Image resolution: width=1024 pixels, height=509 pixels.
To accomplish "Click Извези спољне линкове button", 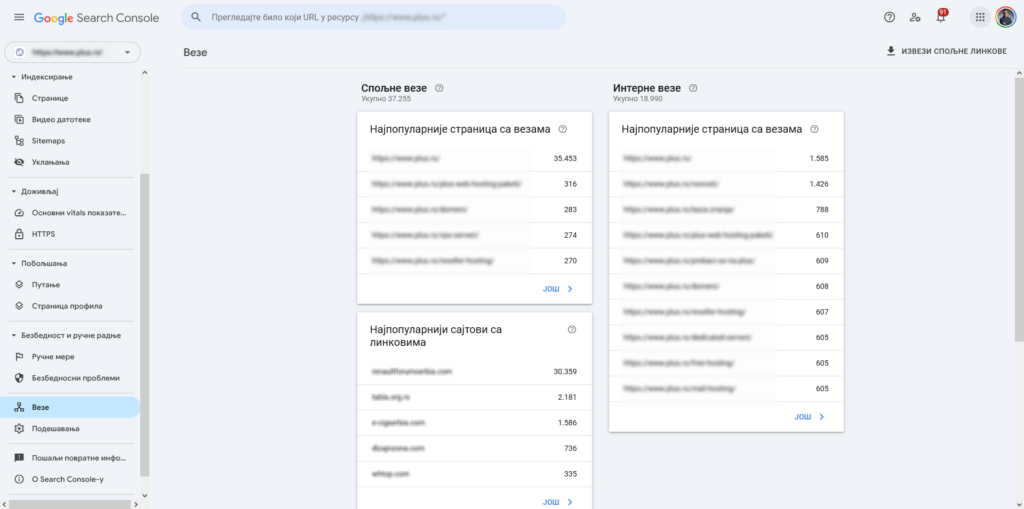I will pos(946,51).
